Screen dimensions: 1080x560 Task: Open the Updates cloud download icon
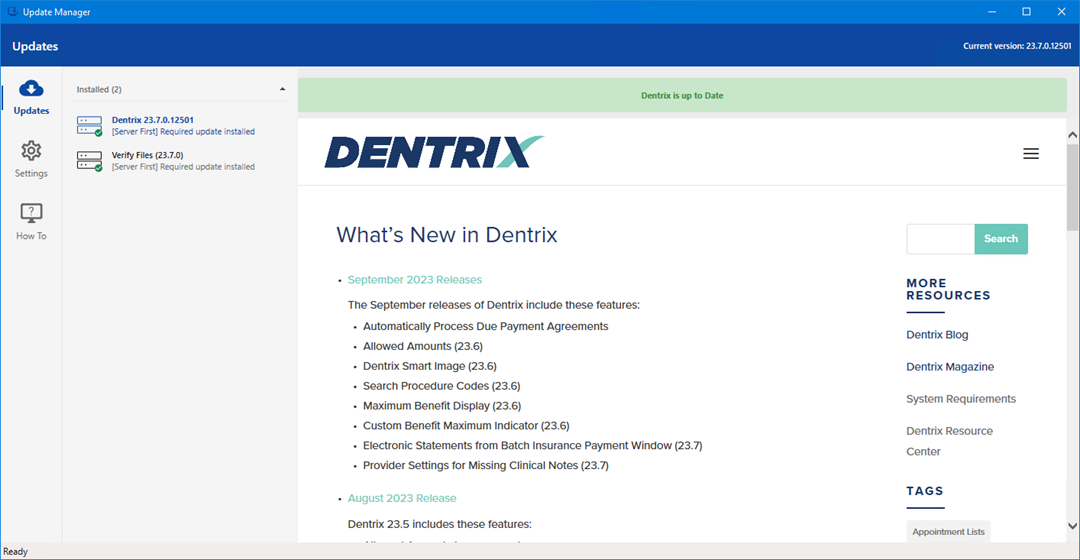tap(31, 89)
